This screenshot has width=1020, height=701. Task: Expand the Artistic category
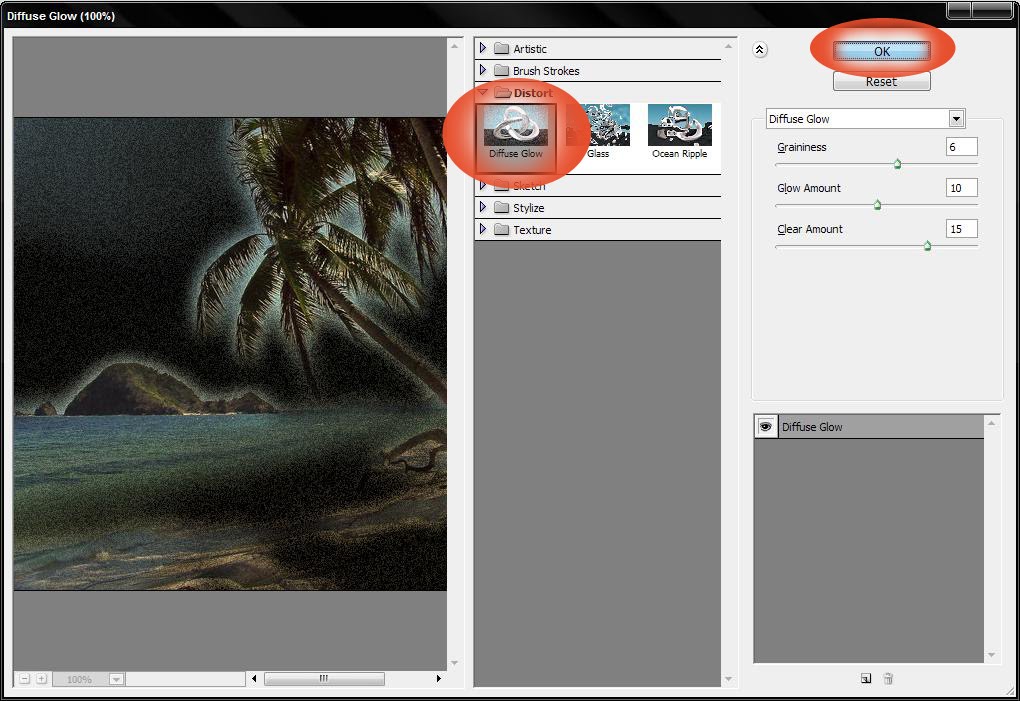pyautogui.click(x=484, y=48)
